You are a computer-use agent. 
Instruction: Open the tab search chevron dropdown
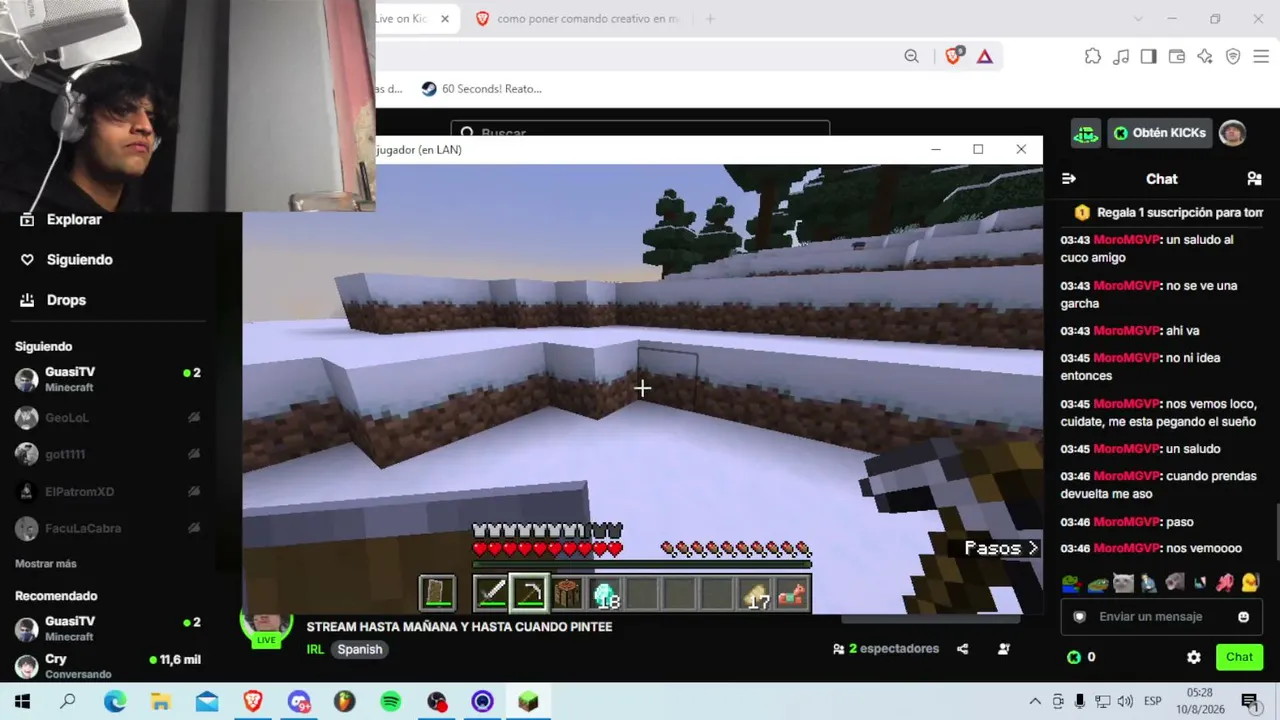tap(1138, 19)
